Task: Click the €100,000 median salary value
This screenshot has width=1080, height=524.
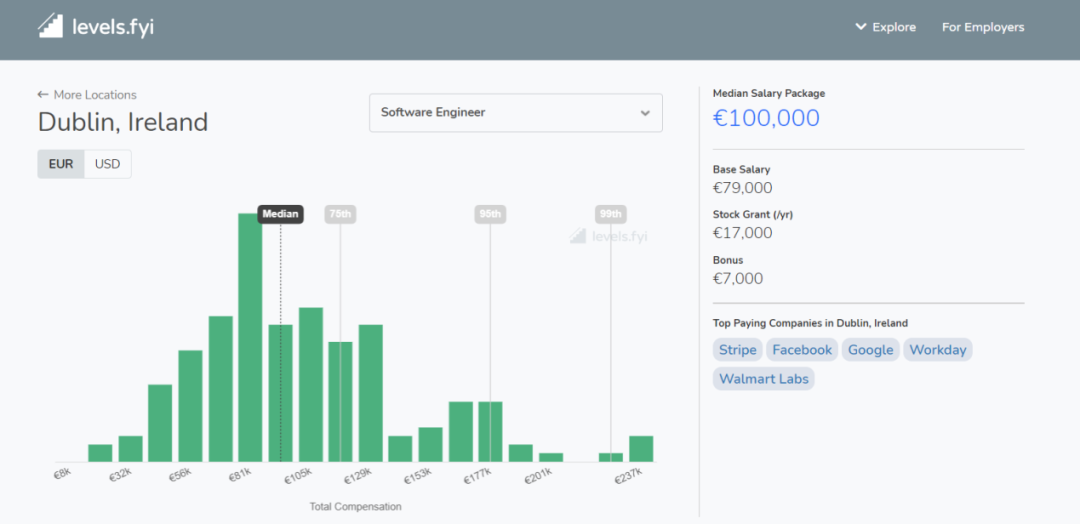Action: (x=767, y=118)
